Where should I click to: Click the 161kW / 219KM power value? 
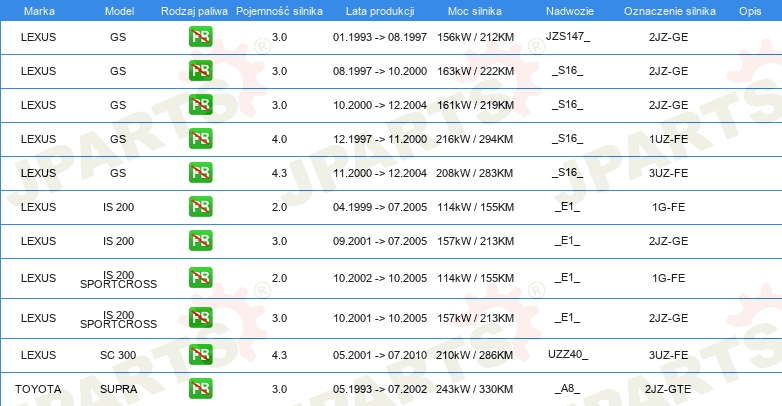(x=475, y=105)
